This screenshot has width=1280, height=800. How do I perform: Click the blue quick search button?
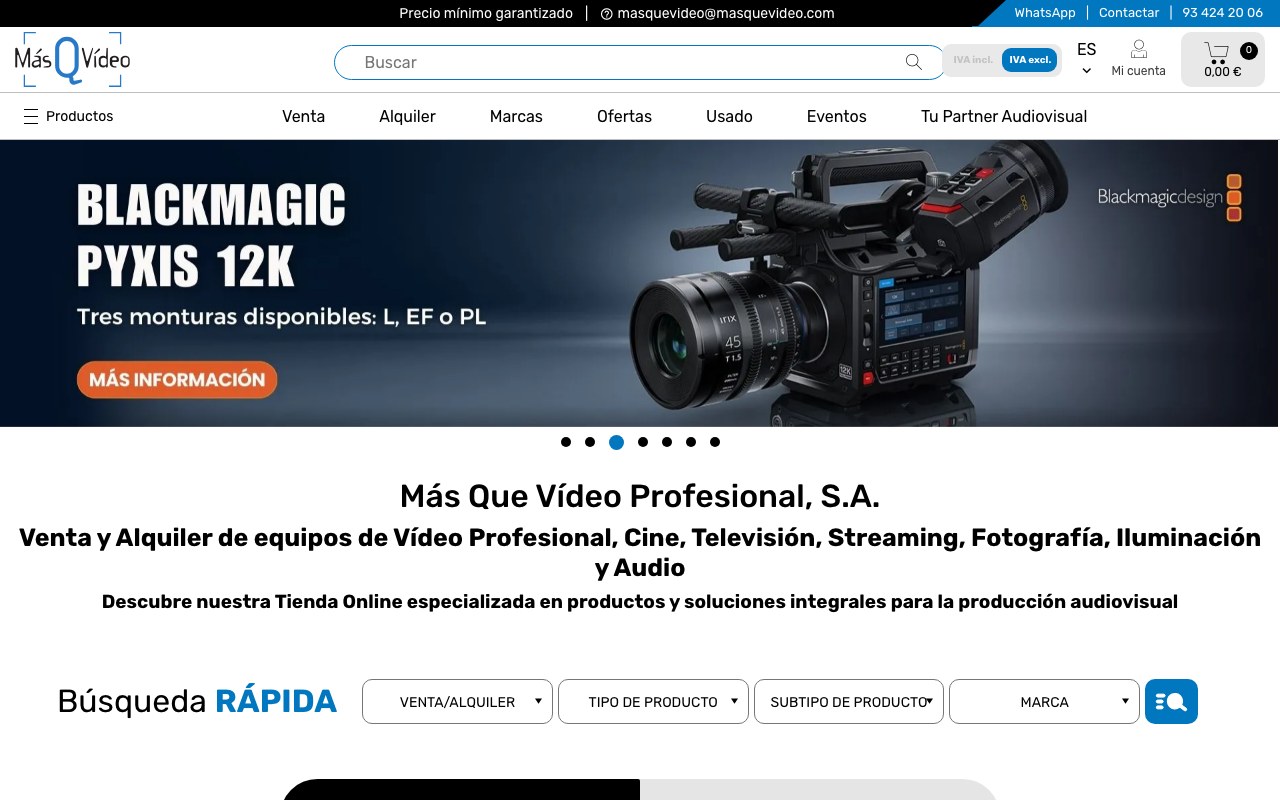coord(1171,701)
